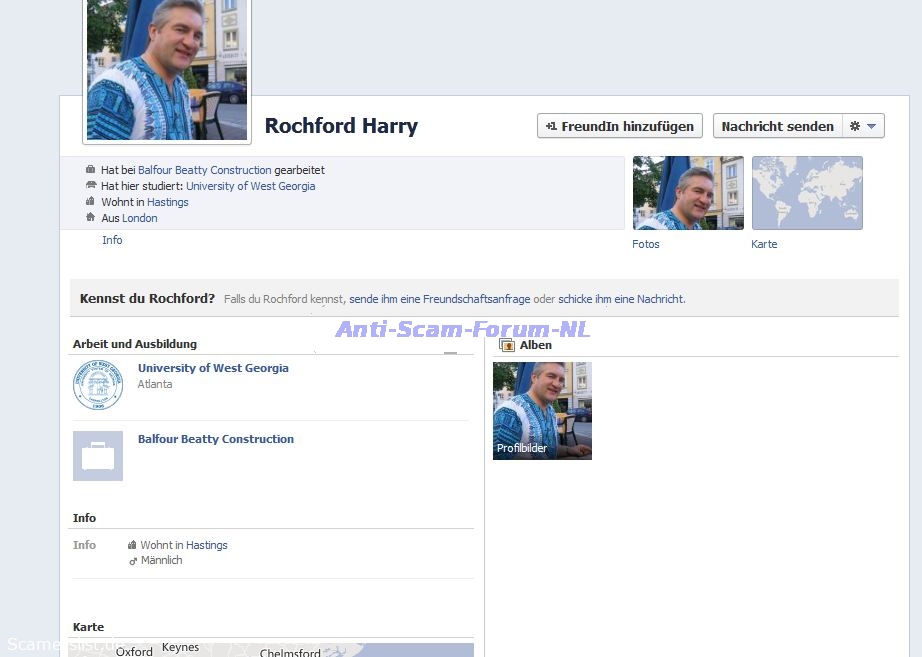
Task: Open the Info link below the summary
Action: click(x=112, y=240)
